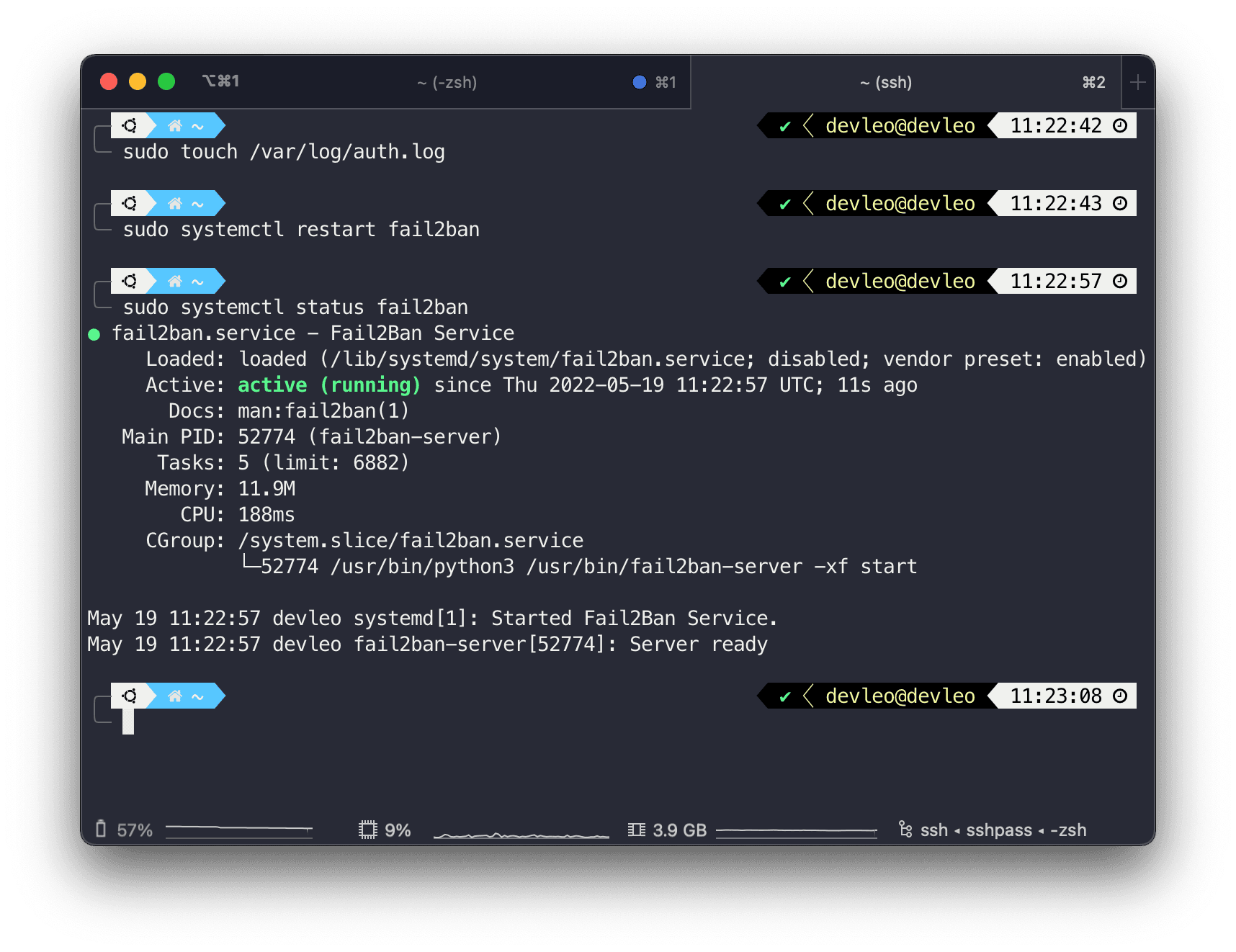
Task: Zoom the terminal with green button
Action: coord(166,81)
